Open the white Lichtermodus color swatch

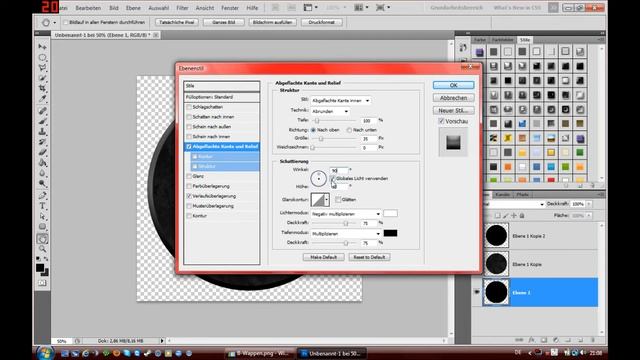tap(390, 213)
